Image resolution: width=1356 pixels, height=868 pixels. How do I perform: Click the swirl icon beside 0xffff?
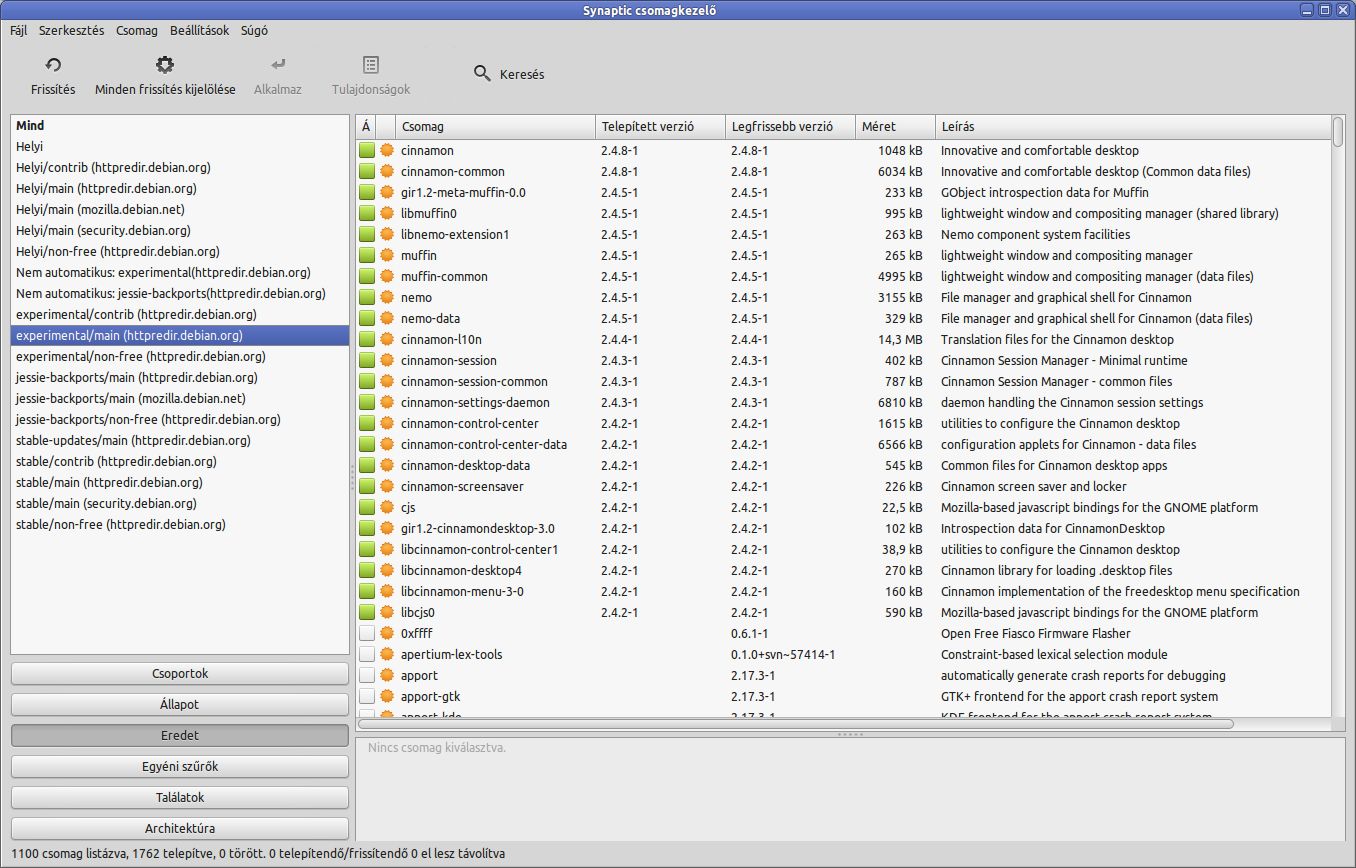coord(387,633)
